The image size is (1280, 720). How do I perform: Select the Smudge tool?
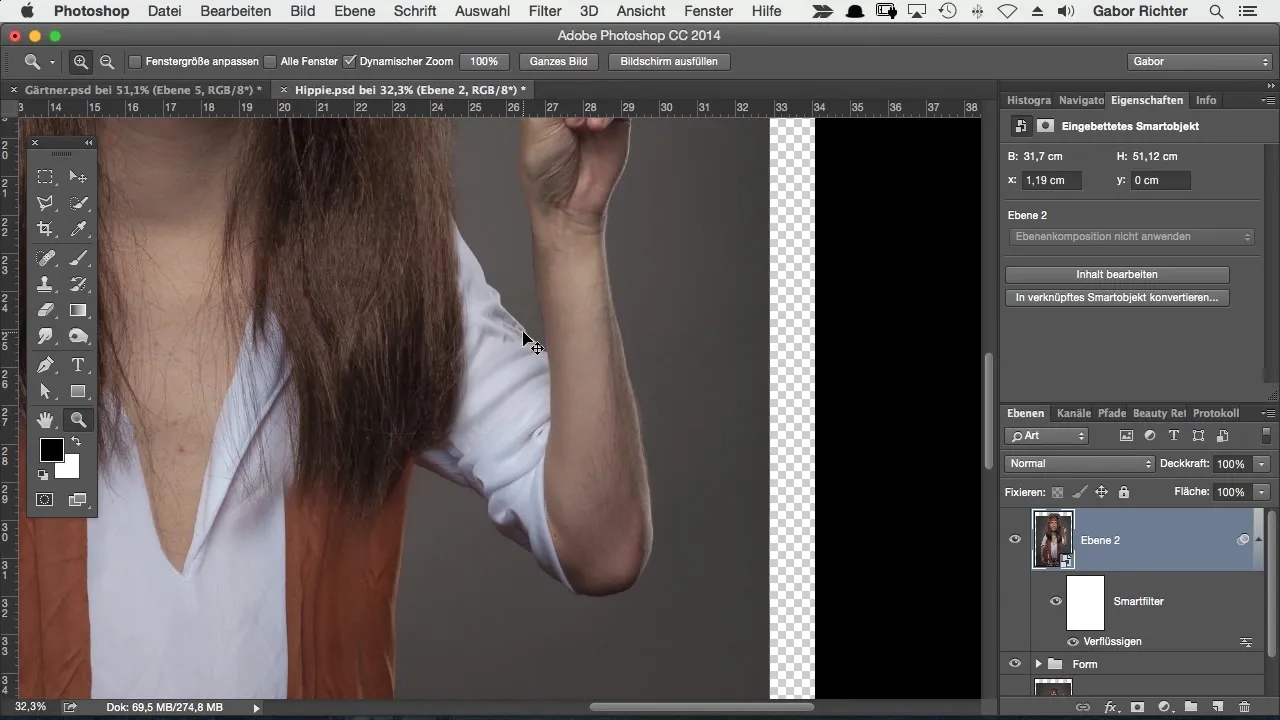[46, 336]
